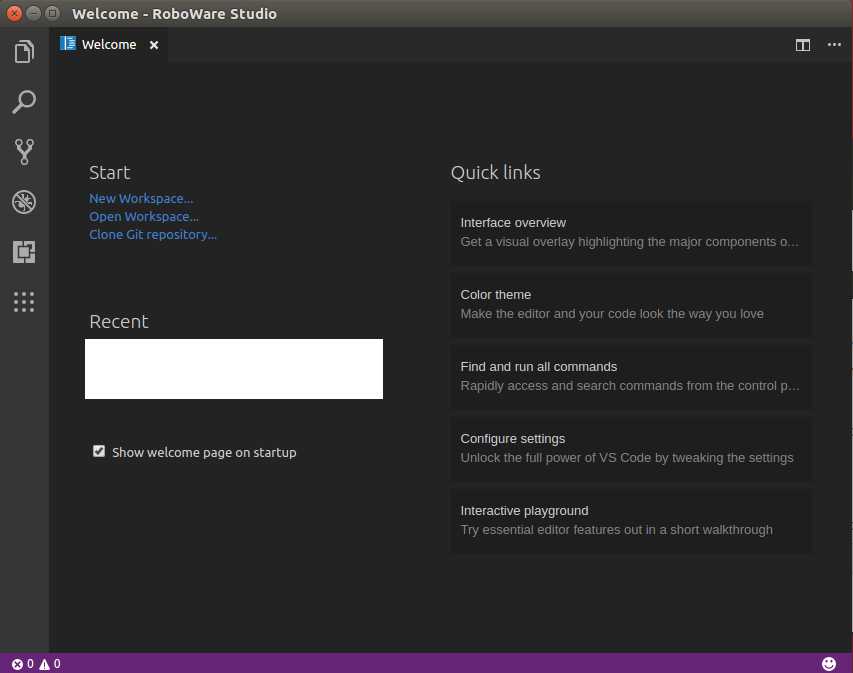The image size is (853, 673).
Task: Click the Clone Git repository... link
Action: (153, 234)
